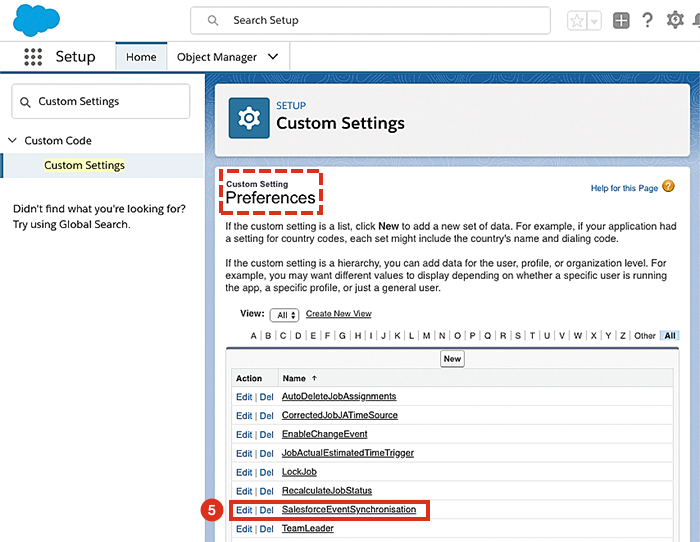
Task: Edit the SalesforceEventSynchronisation setting
Action: [244, 510]
